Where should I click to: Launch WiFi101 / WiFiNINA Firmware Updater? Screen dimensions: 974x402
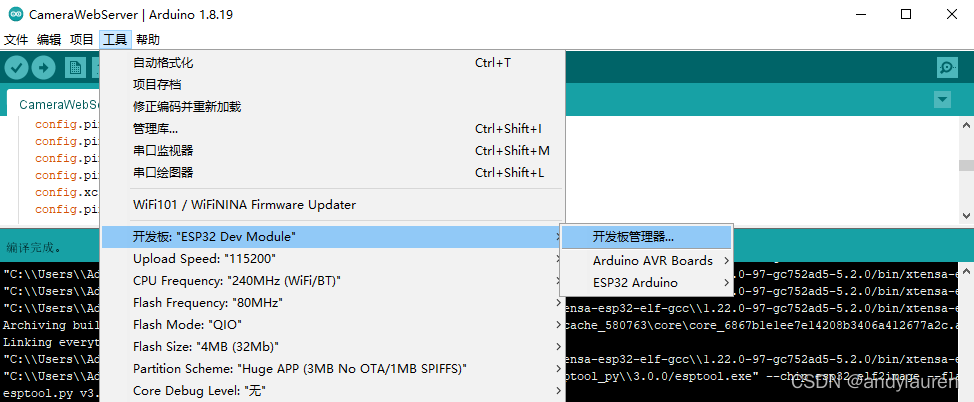click(x=244, y=205)
